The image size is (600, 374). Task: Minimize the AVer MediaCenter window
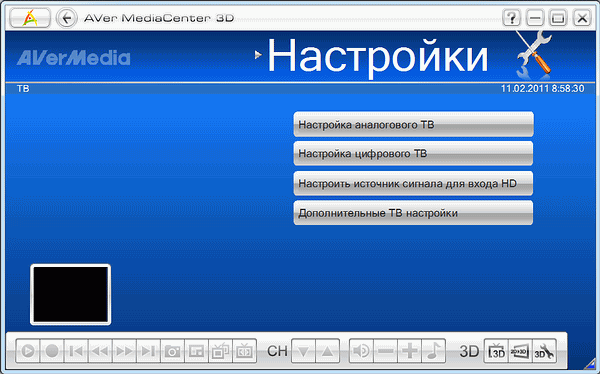pos(535,18)
